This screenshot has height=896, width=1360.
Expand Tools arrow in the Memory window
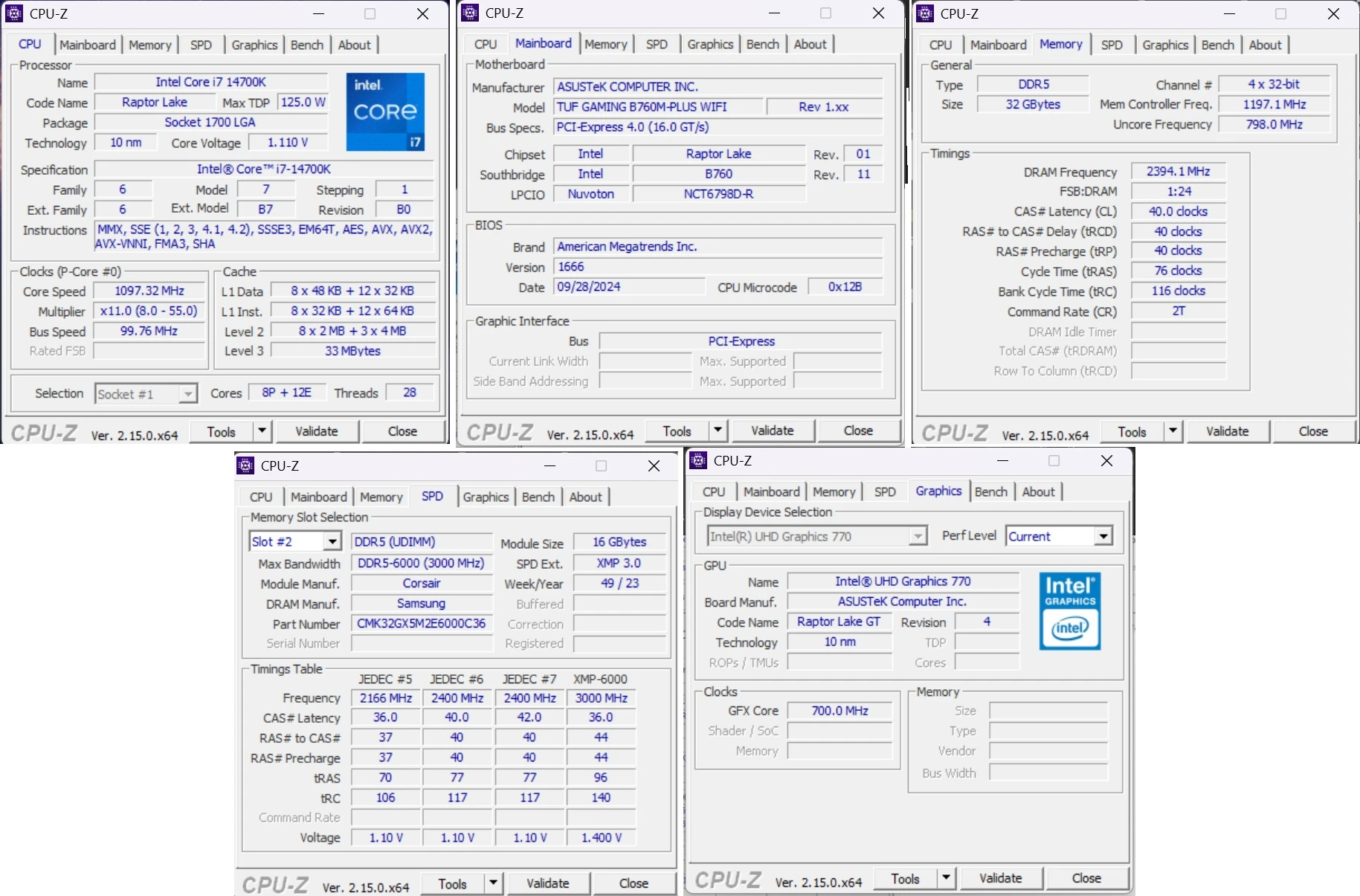(x=1173, y=431)
